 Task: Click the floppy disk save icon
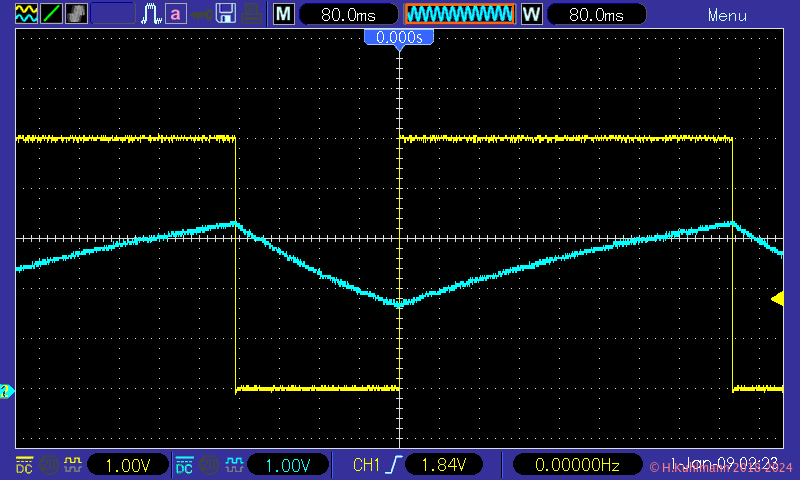point(226,14)
